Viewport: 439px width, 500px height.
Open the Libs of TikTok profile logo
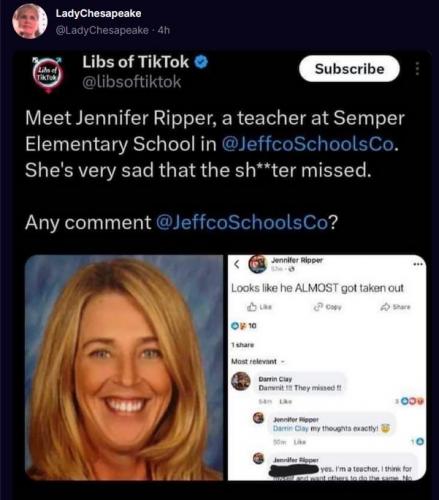pos(48,75)
